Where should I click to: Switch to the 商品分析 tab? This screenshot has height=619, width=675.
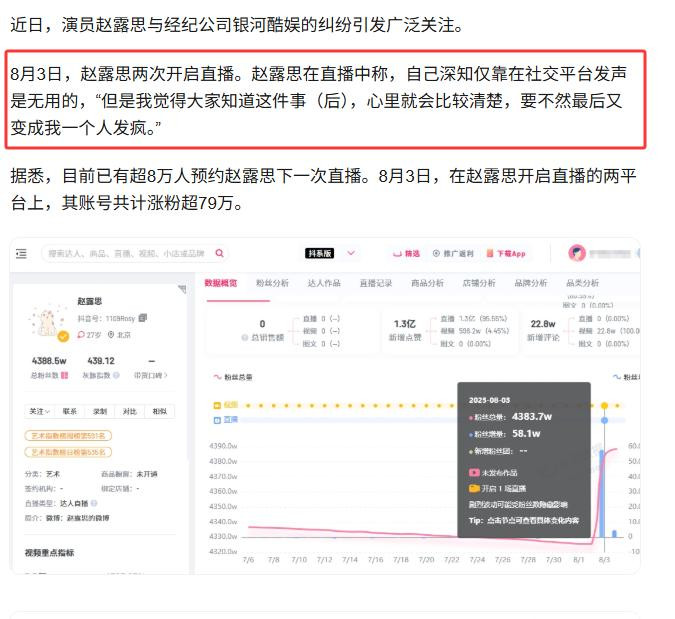[427, 283]
